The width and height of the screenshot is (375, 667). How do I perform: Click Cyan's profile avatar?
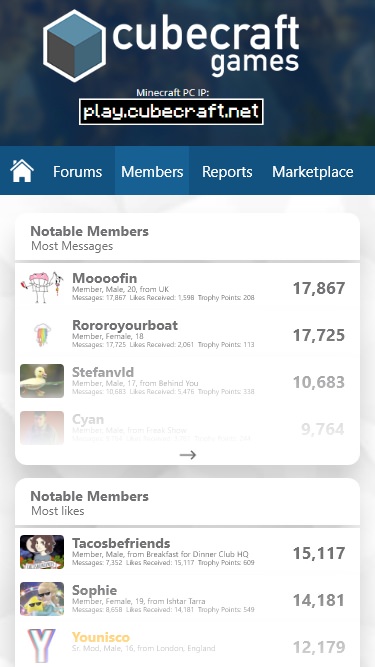pos(42,428)
